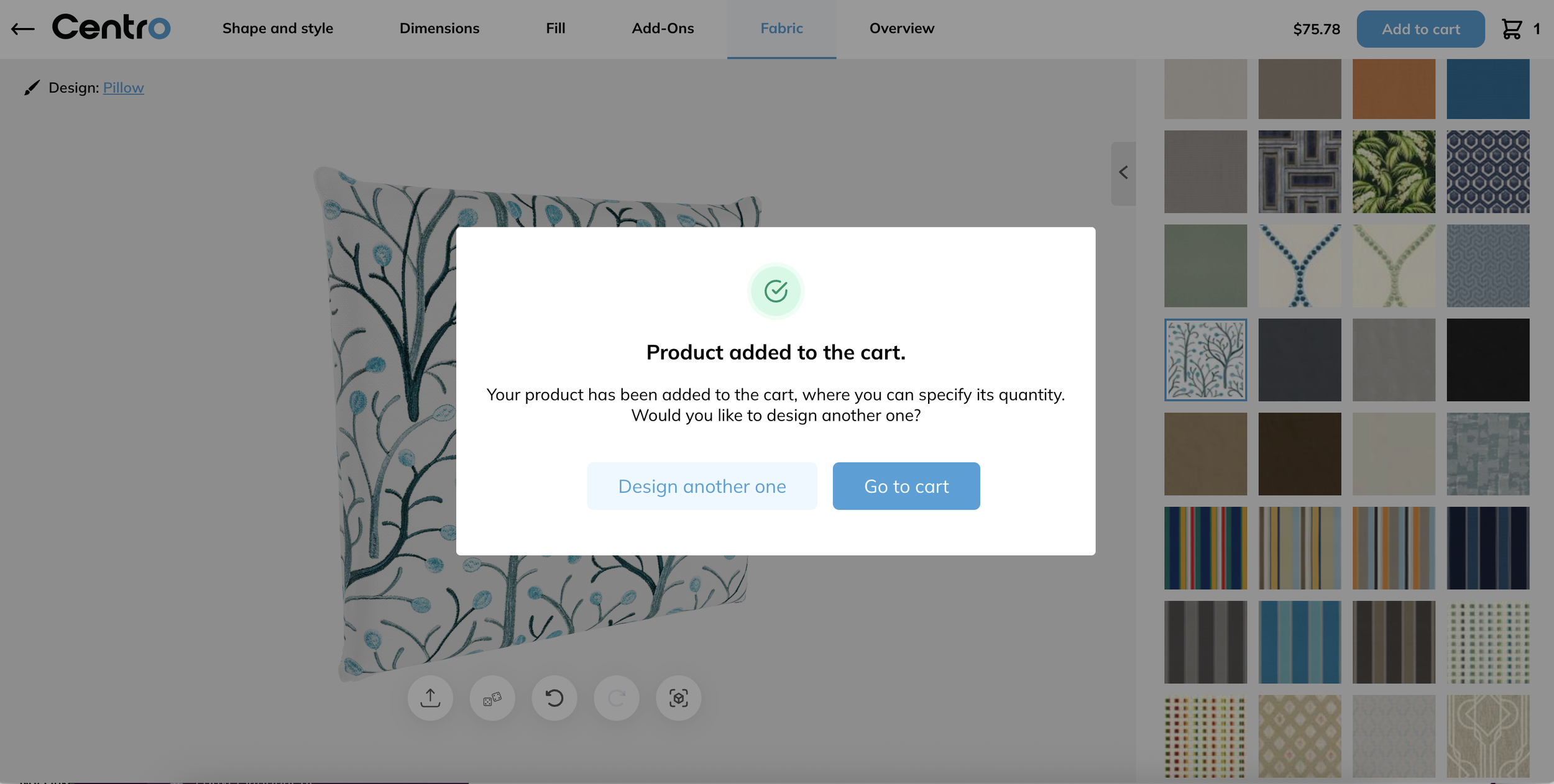Open the shopping cart icon
The width and height of the screenshot is (1554, 784).
coord(1512,29)
